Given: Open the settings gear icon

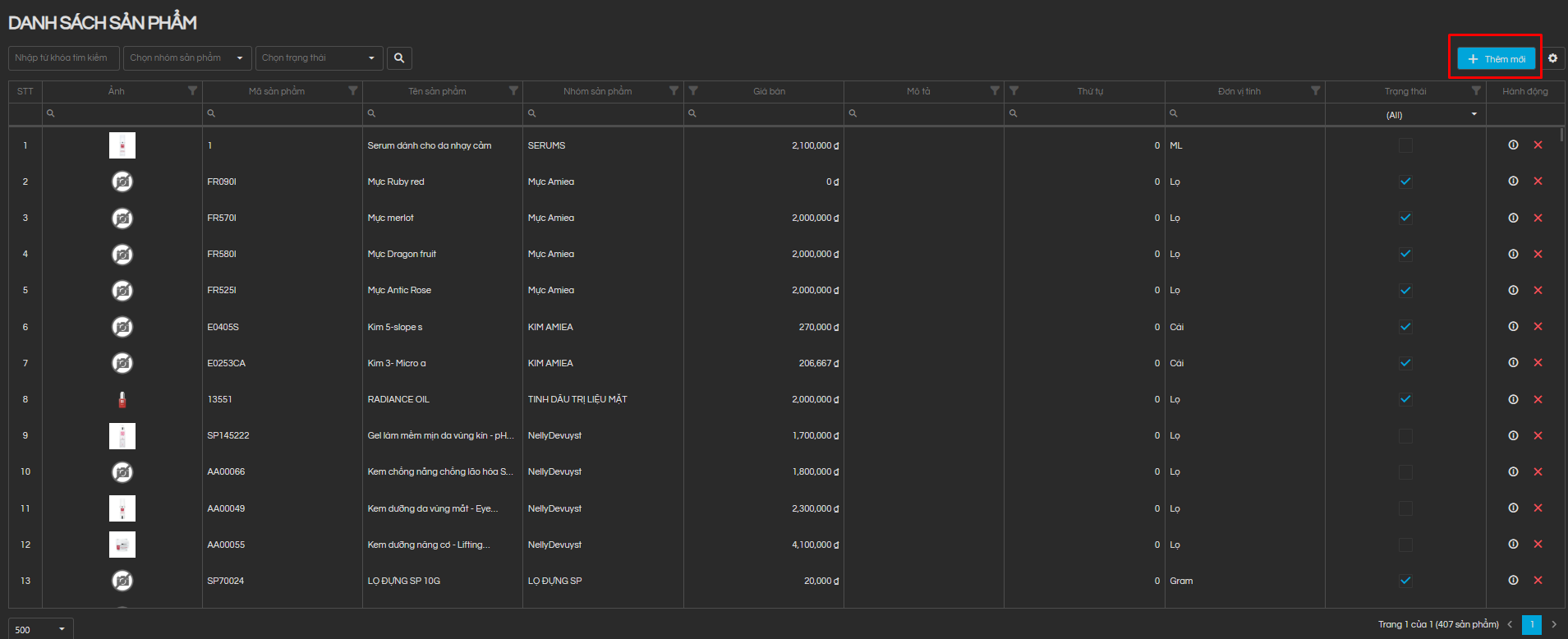Looking at the screenshot, I should 1552,58.
